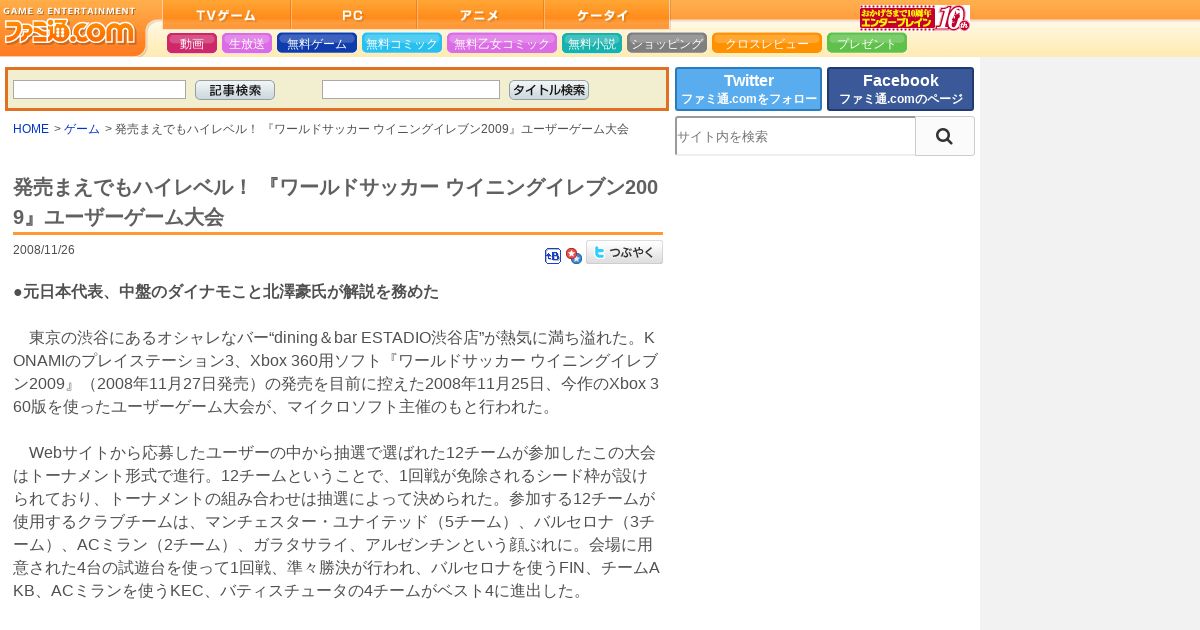The width and height of the screenshot is (1200, 630).
Task: Click the 記事検索 button
Action: point(235,90)
